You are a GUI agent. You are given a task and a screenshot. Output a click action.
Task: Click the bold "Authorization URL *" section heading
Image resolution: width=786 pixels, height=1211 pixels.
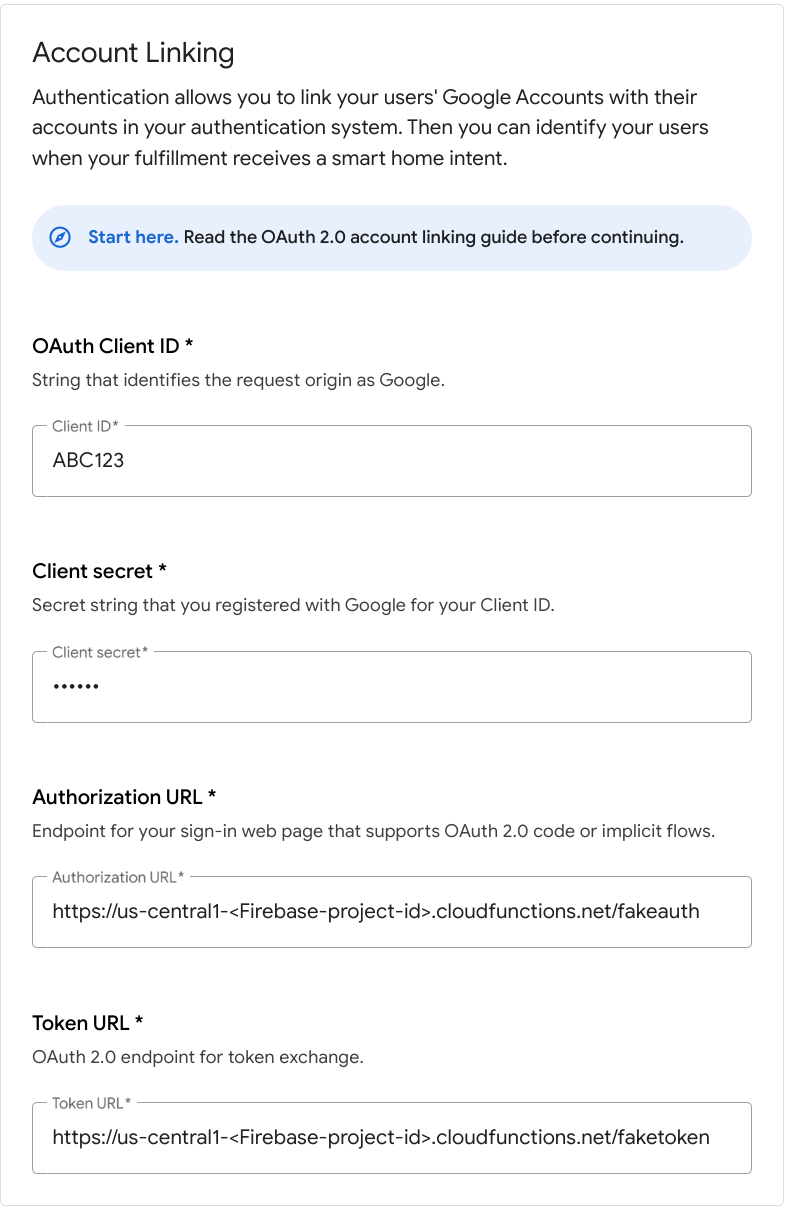point(124,797)
